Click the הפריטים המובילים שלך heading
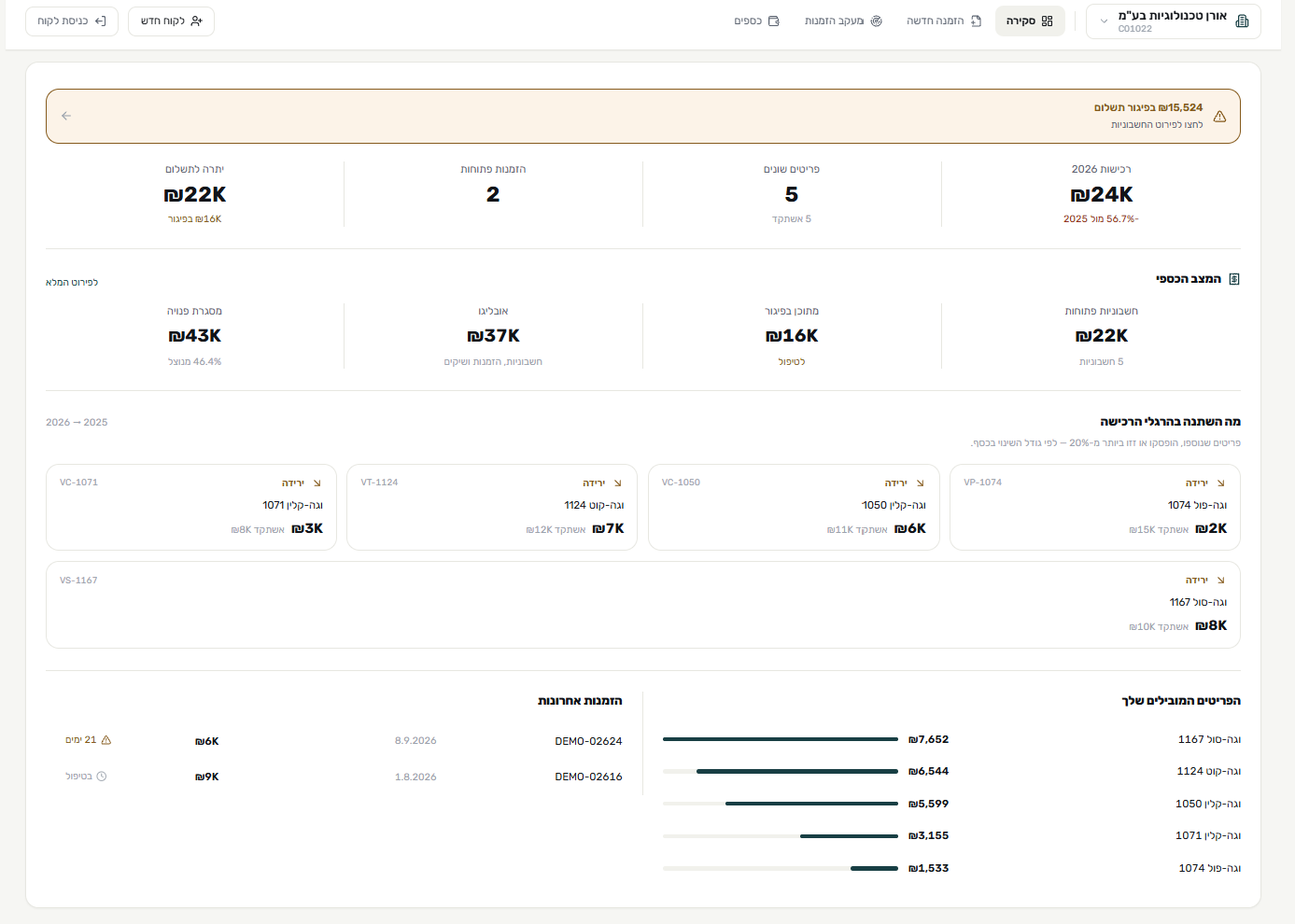1295x924 pixels. [1181, 701]
